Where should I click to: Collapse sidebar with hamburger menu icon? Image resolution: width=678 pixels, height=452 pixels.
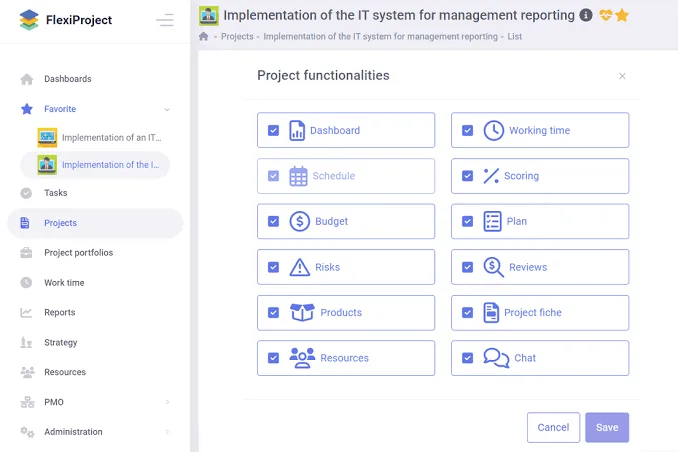165,20
